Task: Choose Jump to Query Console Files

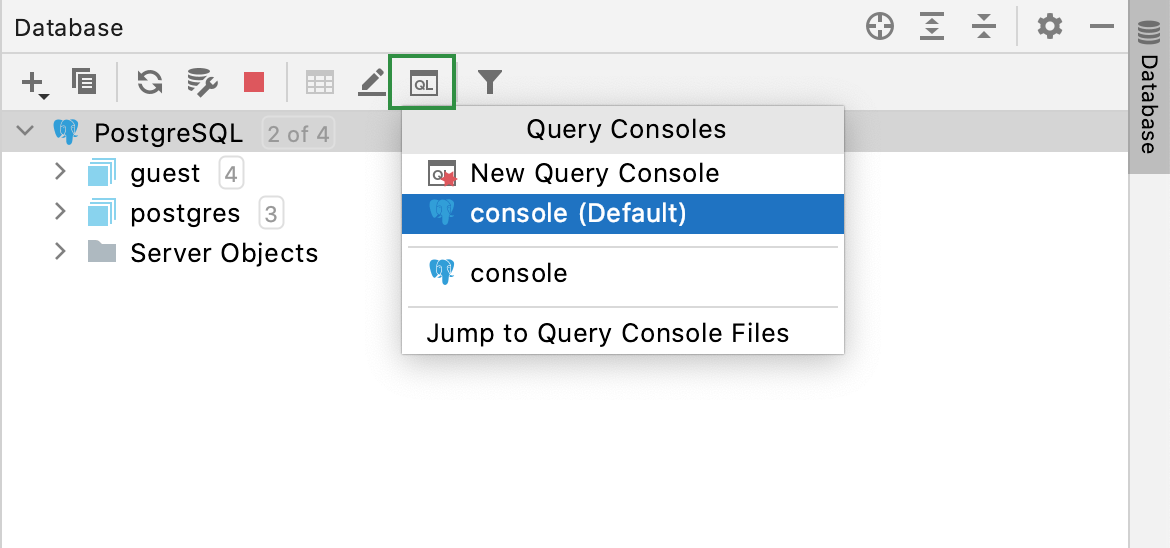Action: tap(623, 333)
